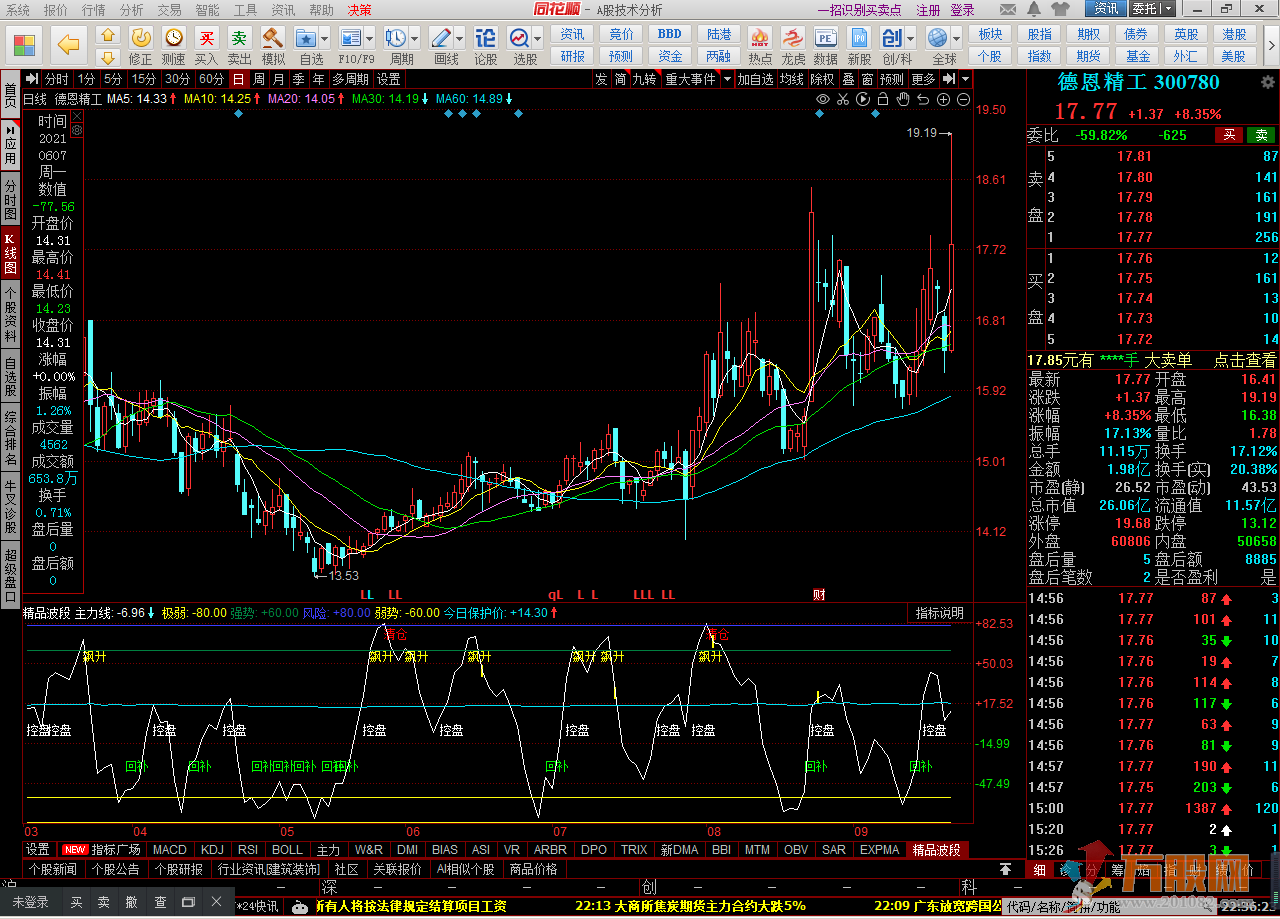The width and height of the screenshot is (1280, 919).
Task: Open the 测速 speed test clock icon
Action: click(174, 38)
